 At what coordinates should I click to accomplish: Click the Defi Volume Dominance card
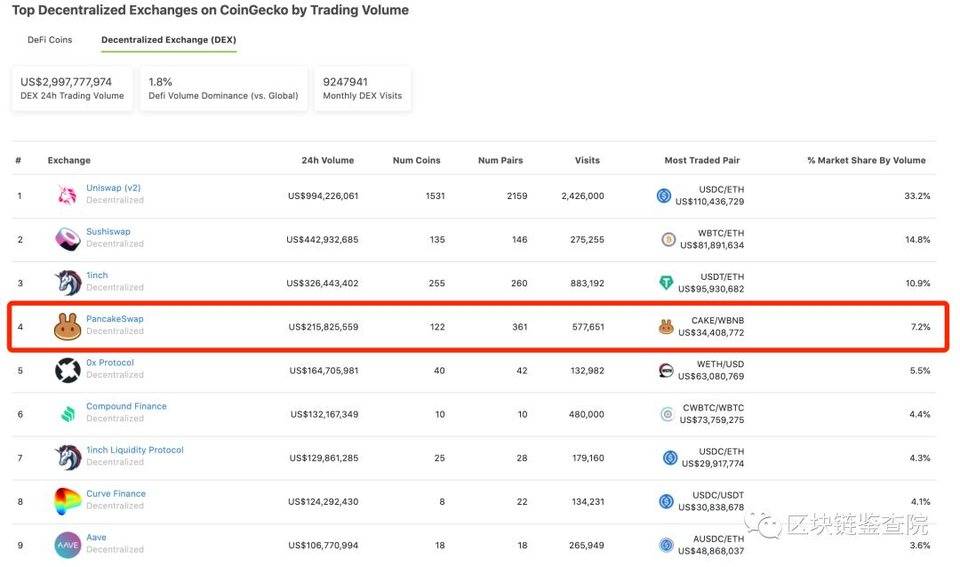pos(223,89)
